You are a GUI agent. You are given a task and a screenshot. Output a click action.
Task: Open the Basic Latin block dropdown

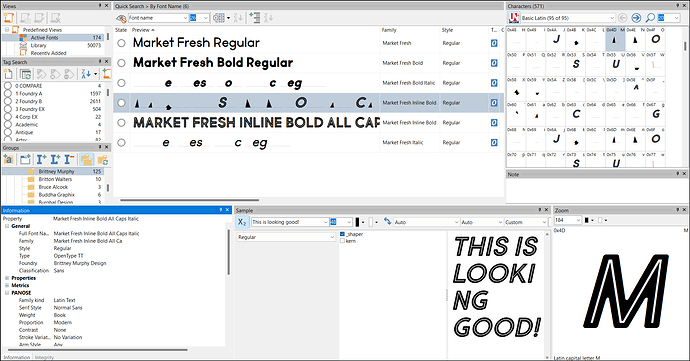click(x=612, y=18)
